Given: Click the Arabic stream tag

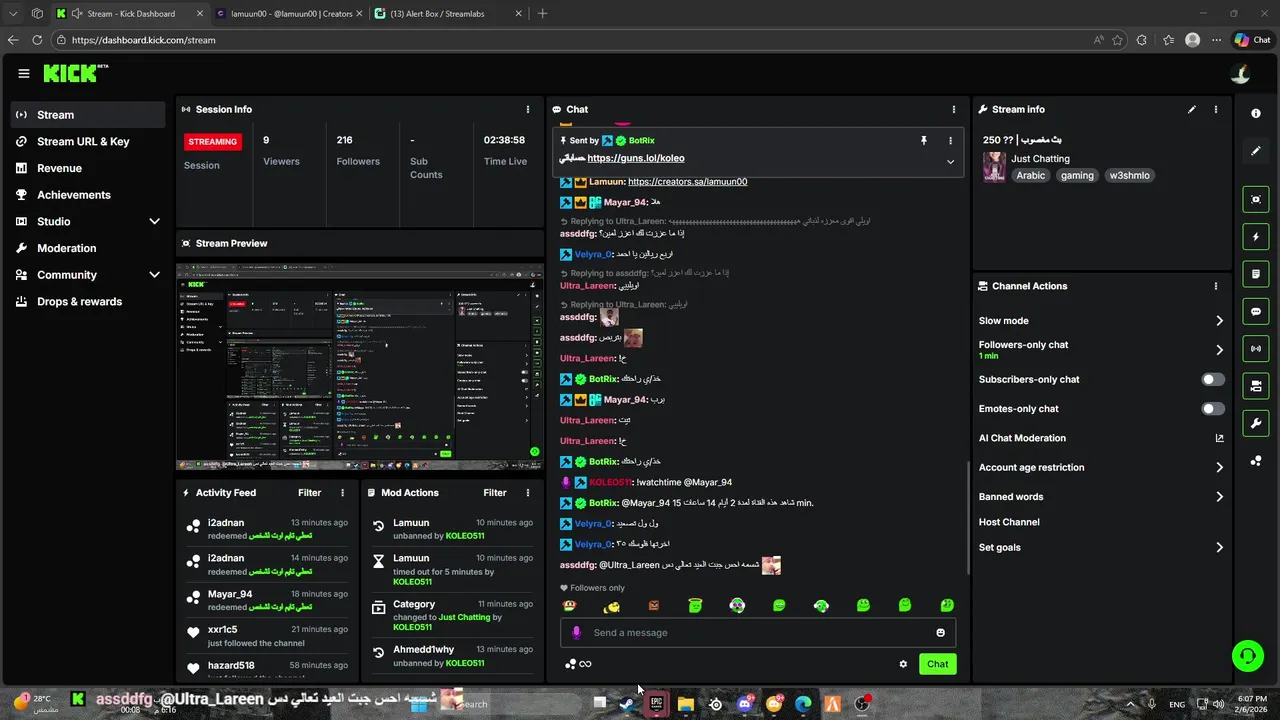Looking at the screenshot, I should point(1031,175).
